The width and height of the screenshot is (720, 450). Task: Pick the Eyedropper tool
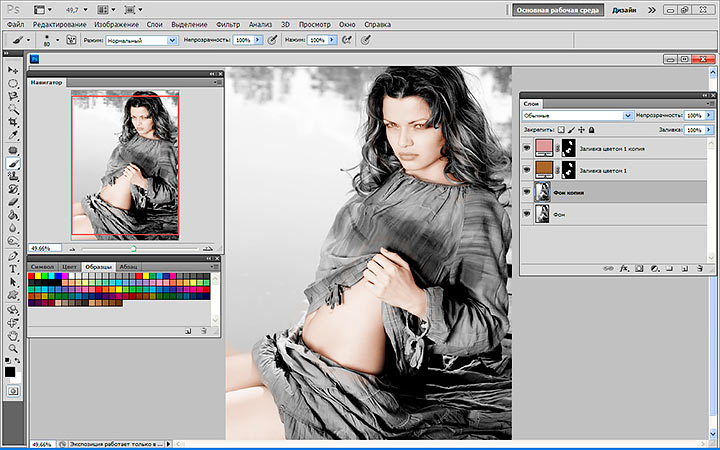click(13, 135)
